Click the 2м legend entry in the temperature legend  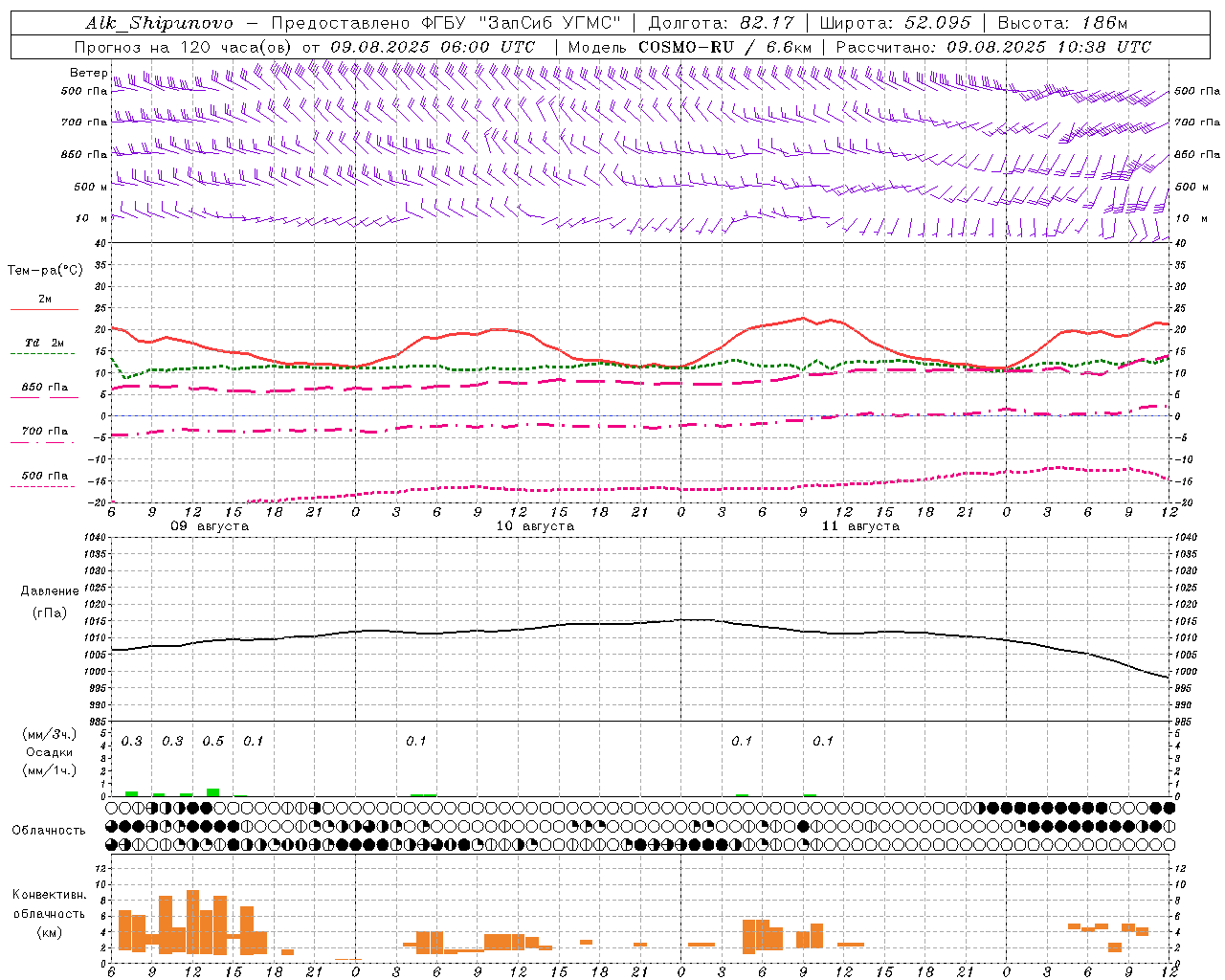pos(45,300)
